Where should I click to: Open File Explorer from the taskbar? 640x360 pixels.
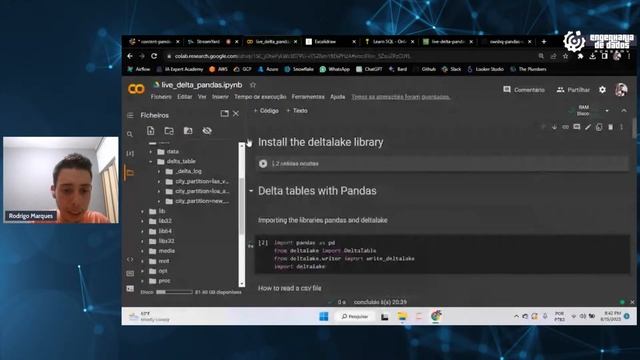click(x=402, y=316)
